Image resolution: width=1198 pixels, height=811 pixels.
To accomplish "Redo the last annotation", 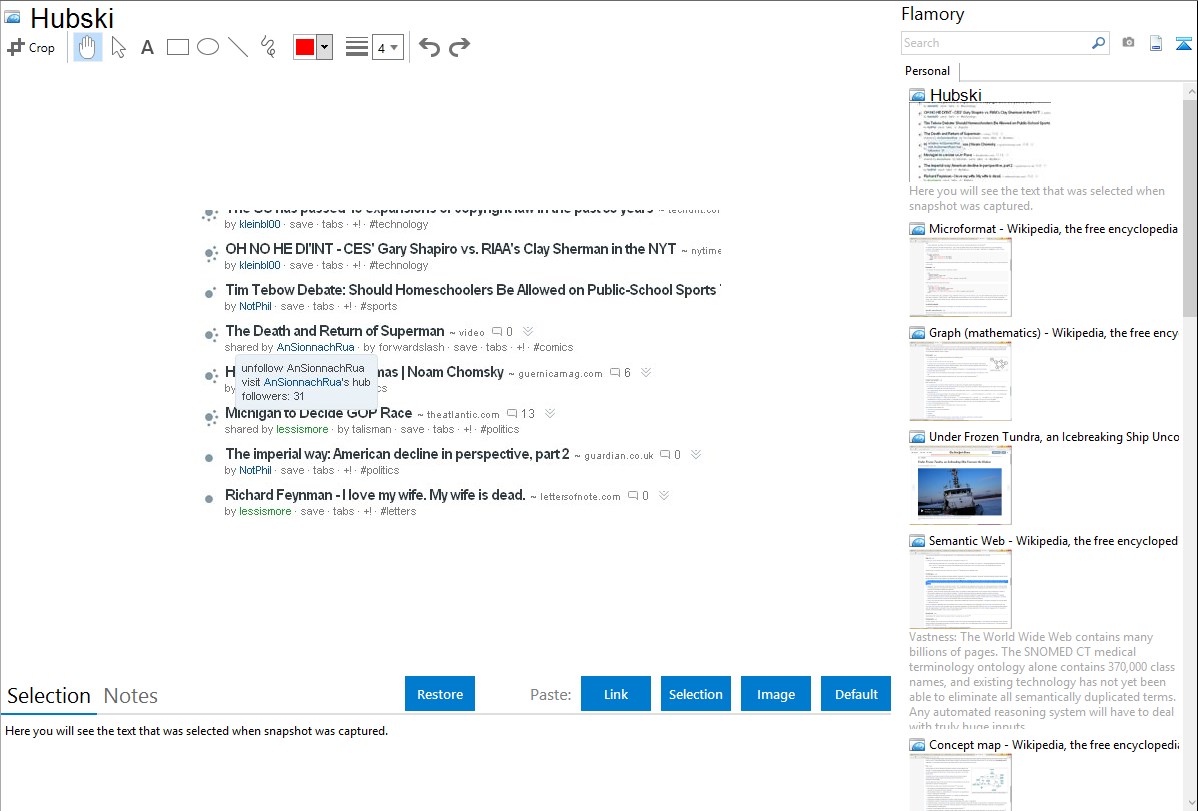I will pos(459,47).
